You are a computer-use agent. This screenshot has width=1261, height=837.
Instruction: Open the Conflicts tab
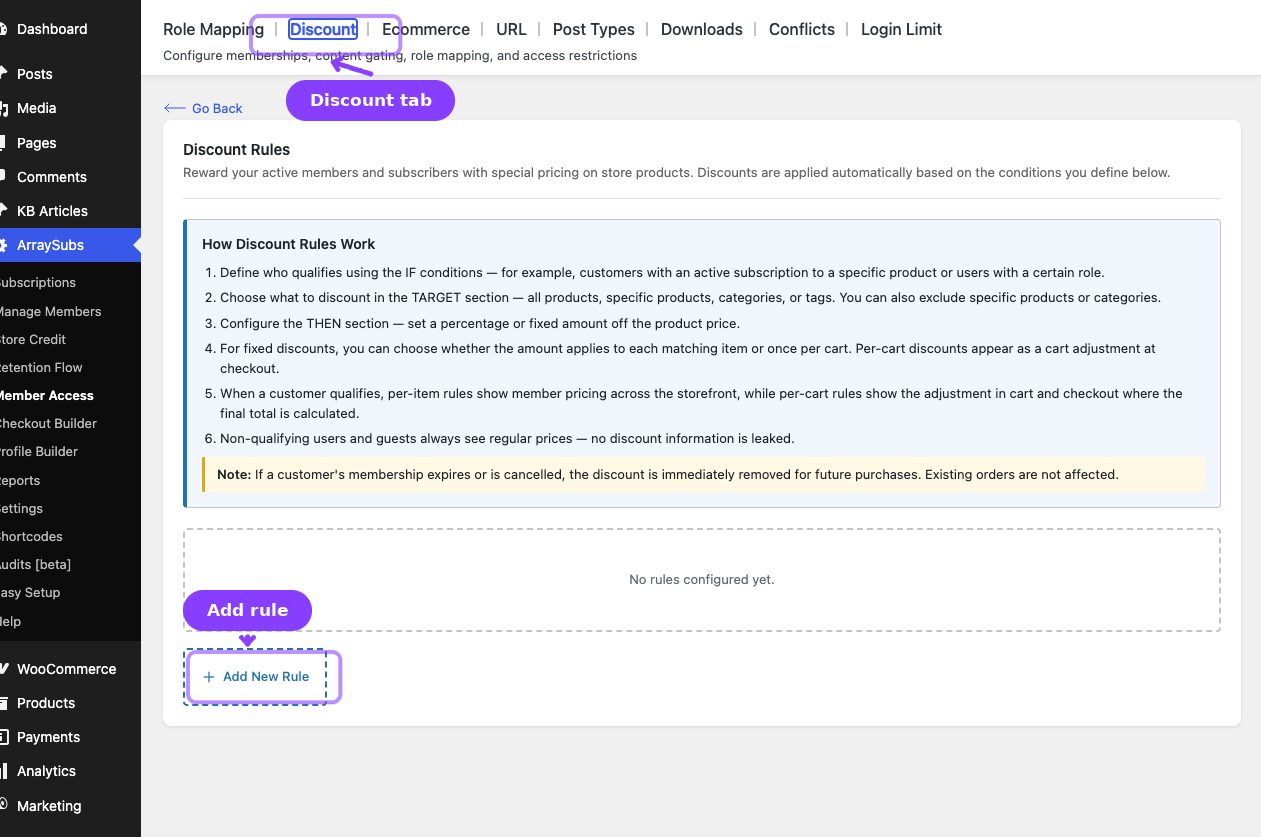(802, 29)
